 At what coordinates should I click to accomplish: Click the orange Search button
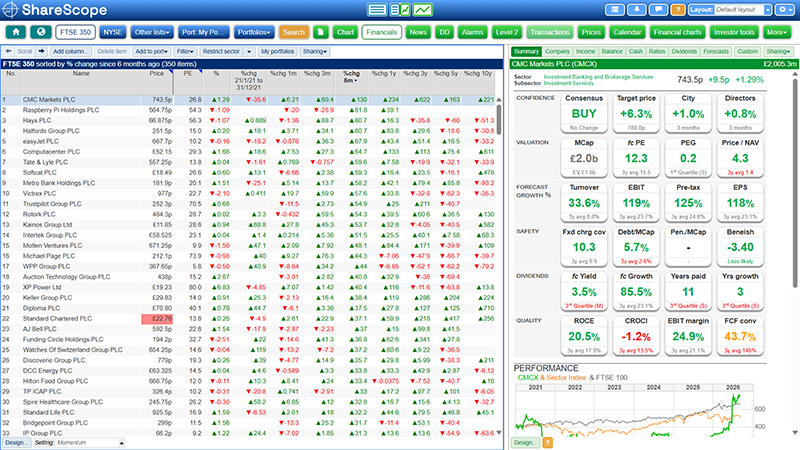click(x=294, y=32)
